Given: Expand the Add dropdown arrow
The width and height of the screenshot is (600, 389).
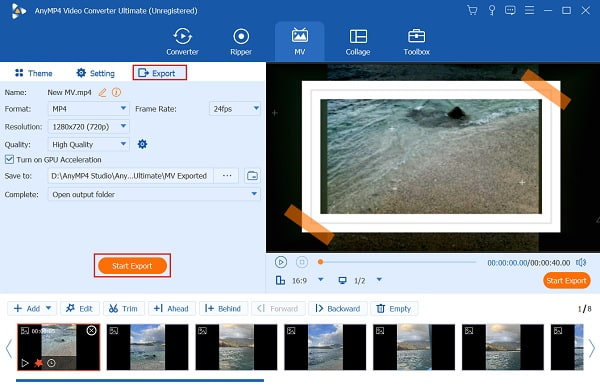Looking at the screenshot, I should point(49,308).
